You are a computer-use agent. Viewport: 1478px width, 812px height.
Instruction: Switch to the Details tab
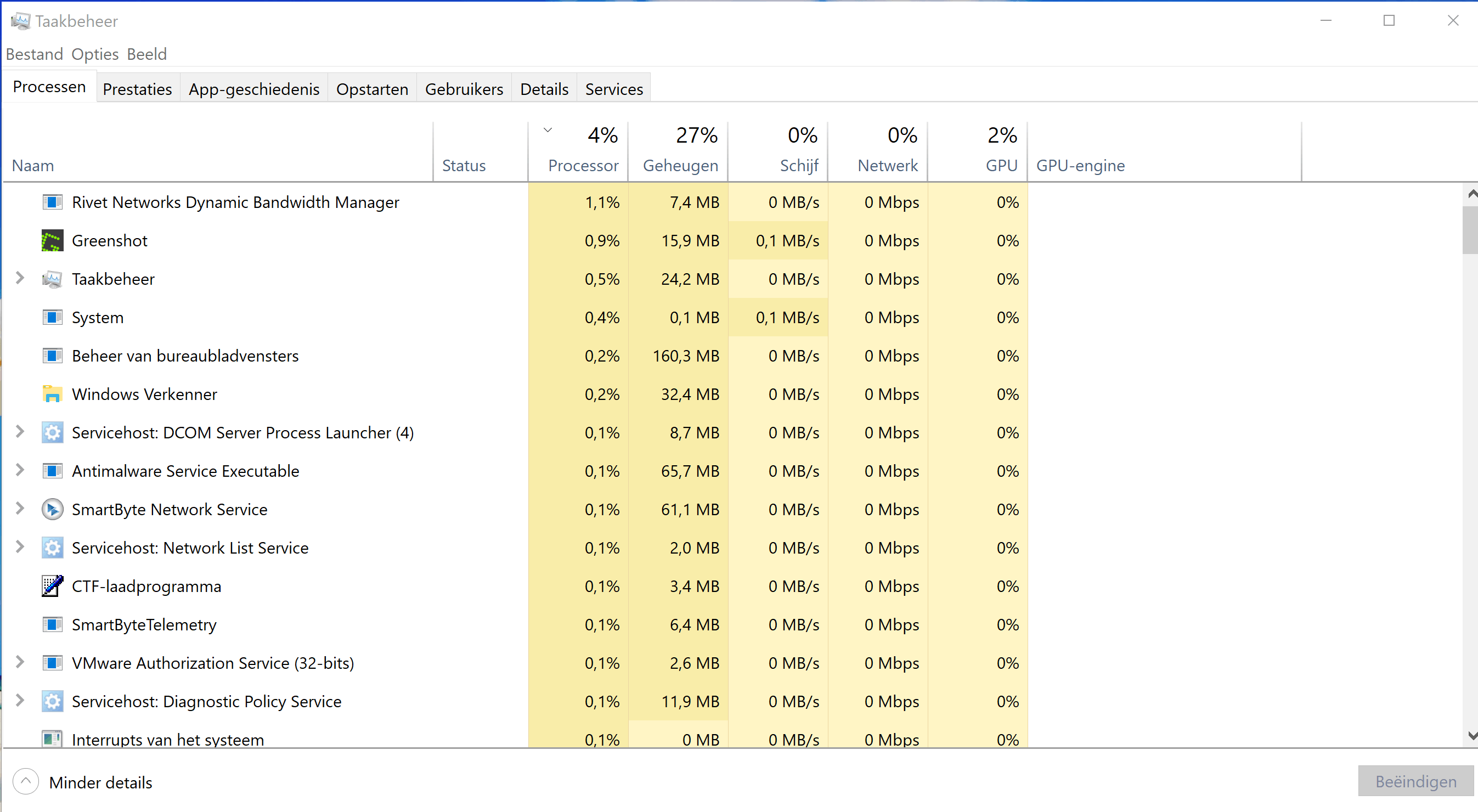click(x=544, y=89)
